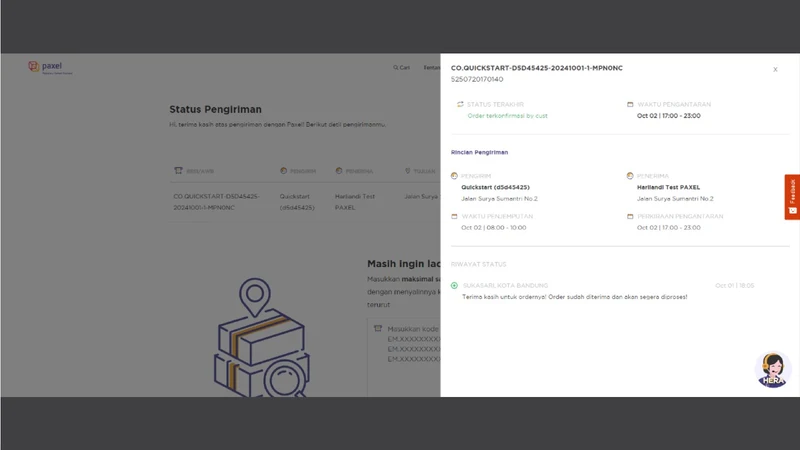Click sender address 'Jalan Surya Sumantri No.2'

click(499, 198)
